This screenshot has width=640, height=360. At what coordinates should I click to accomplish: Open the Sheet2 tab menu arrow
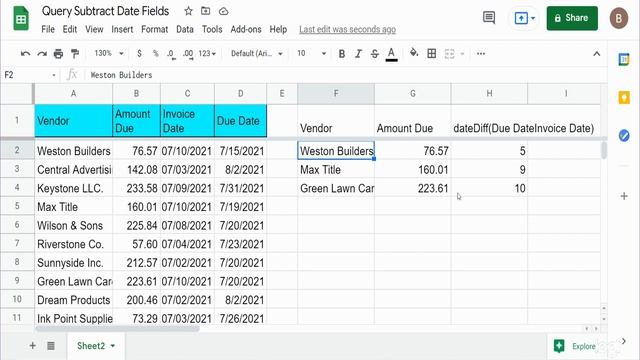pos(113,346)
